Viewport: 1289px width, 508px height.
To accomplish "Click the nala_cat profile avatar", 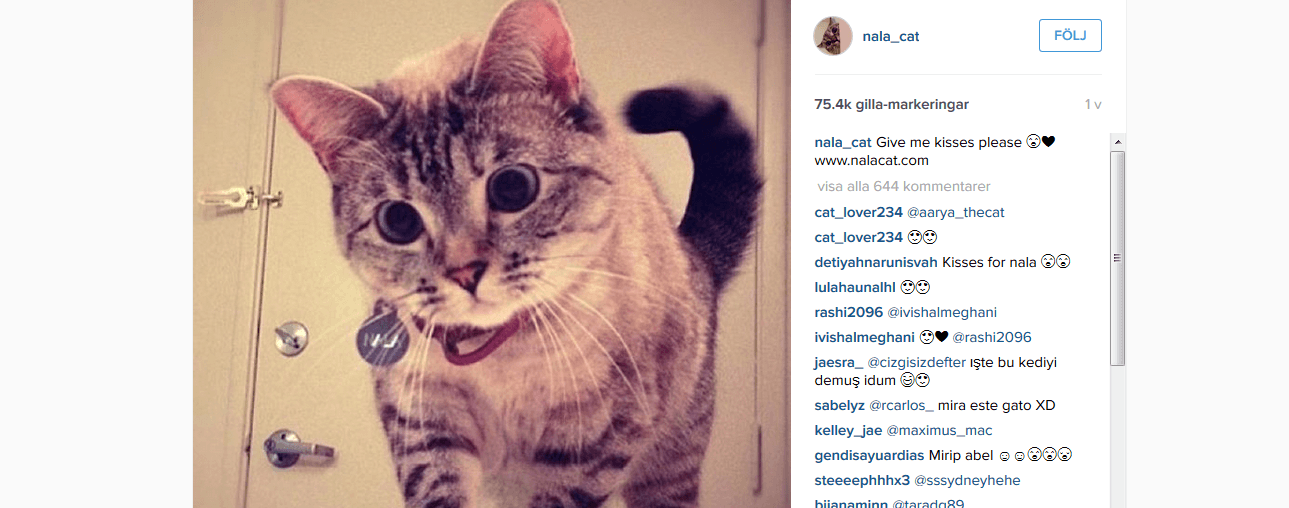I will point(833,36).
